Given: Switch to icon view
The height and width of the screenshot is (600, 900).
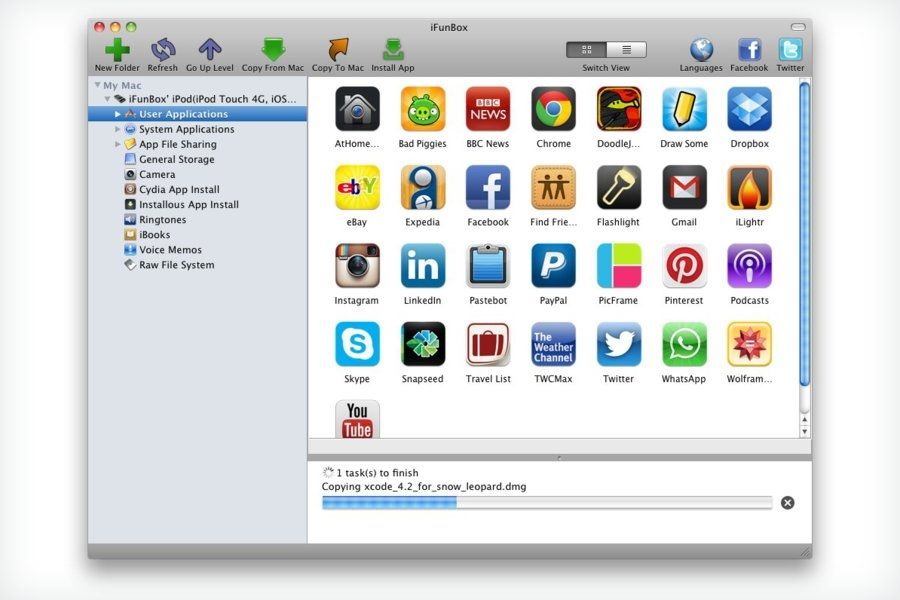Looking at the screenshot, I should (x=587, y=47).
